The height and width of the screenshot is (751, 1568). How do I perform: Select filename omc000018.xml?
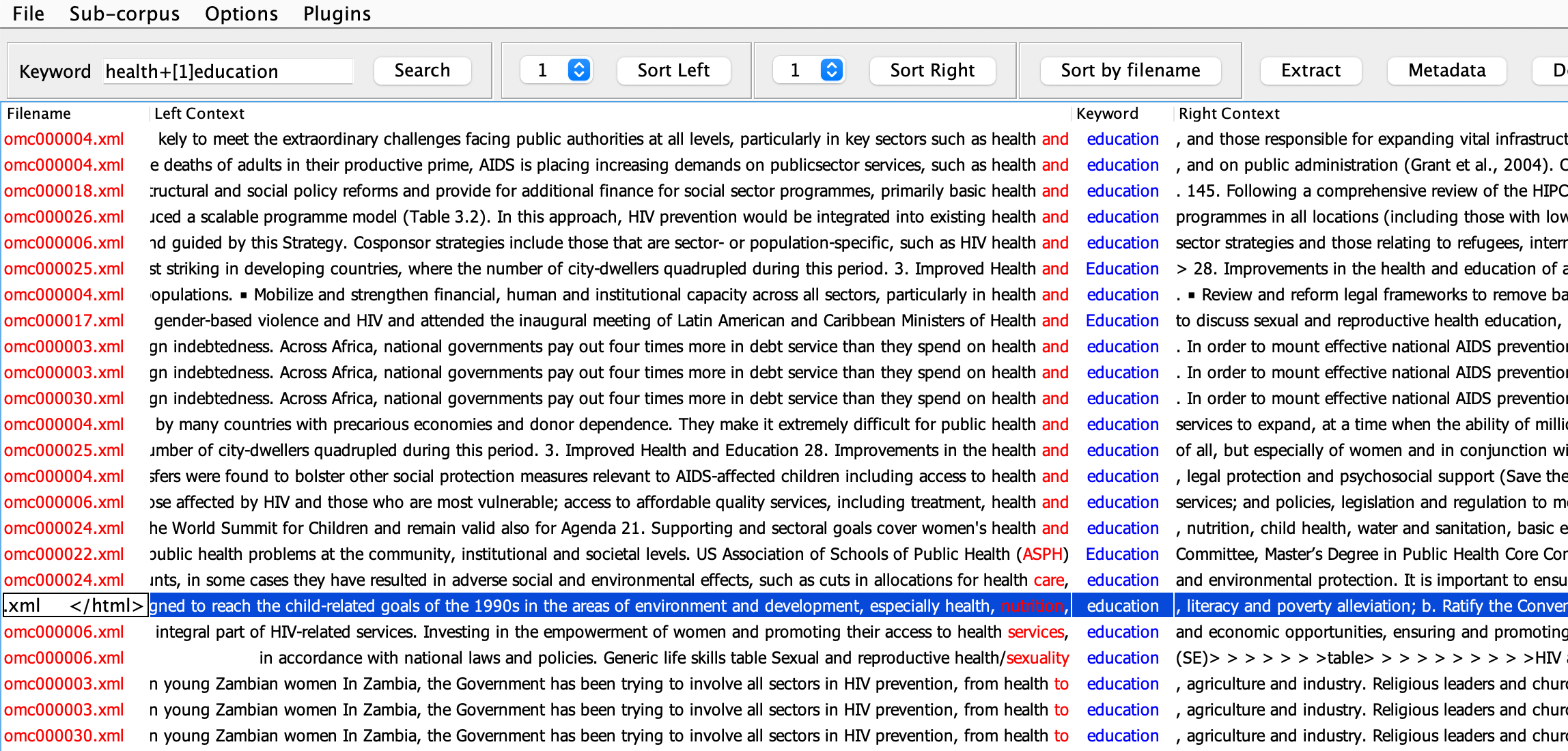click(64, 191)
